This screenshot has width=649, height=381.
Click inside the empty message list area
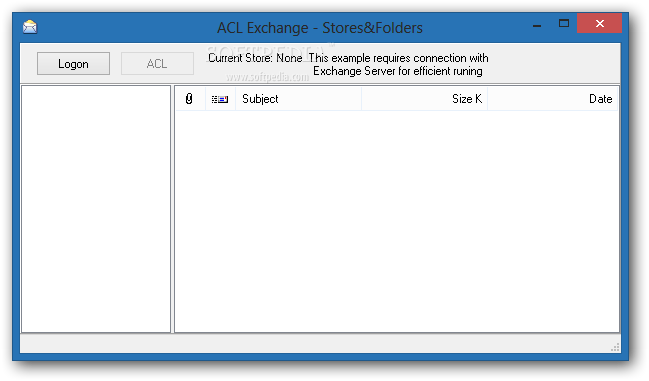pos(397,221)
